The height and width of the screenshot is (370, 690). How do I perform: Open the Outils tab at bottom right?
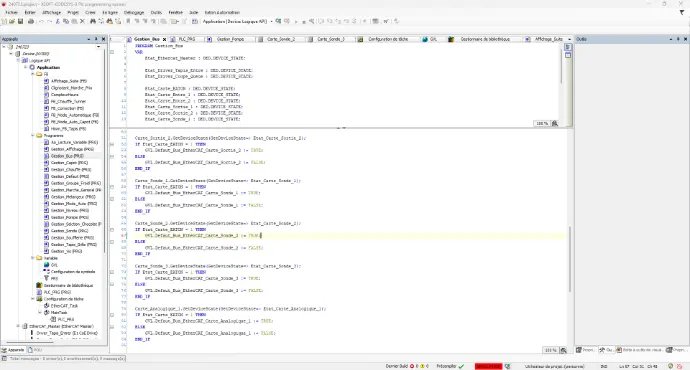click(x=607, y=350)
